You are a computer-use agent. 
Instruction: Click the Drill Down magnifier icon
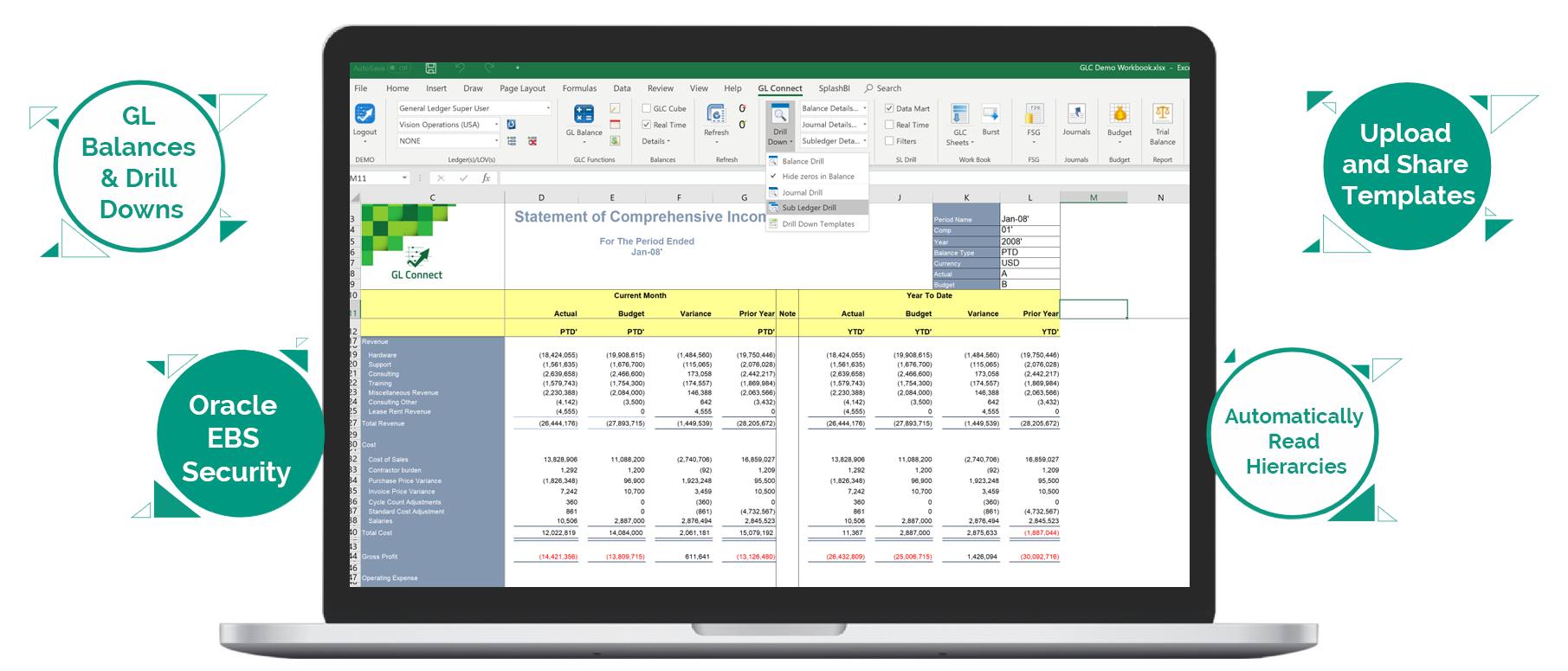point(780,115)
